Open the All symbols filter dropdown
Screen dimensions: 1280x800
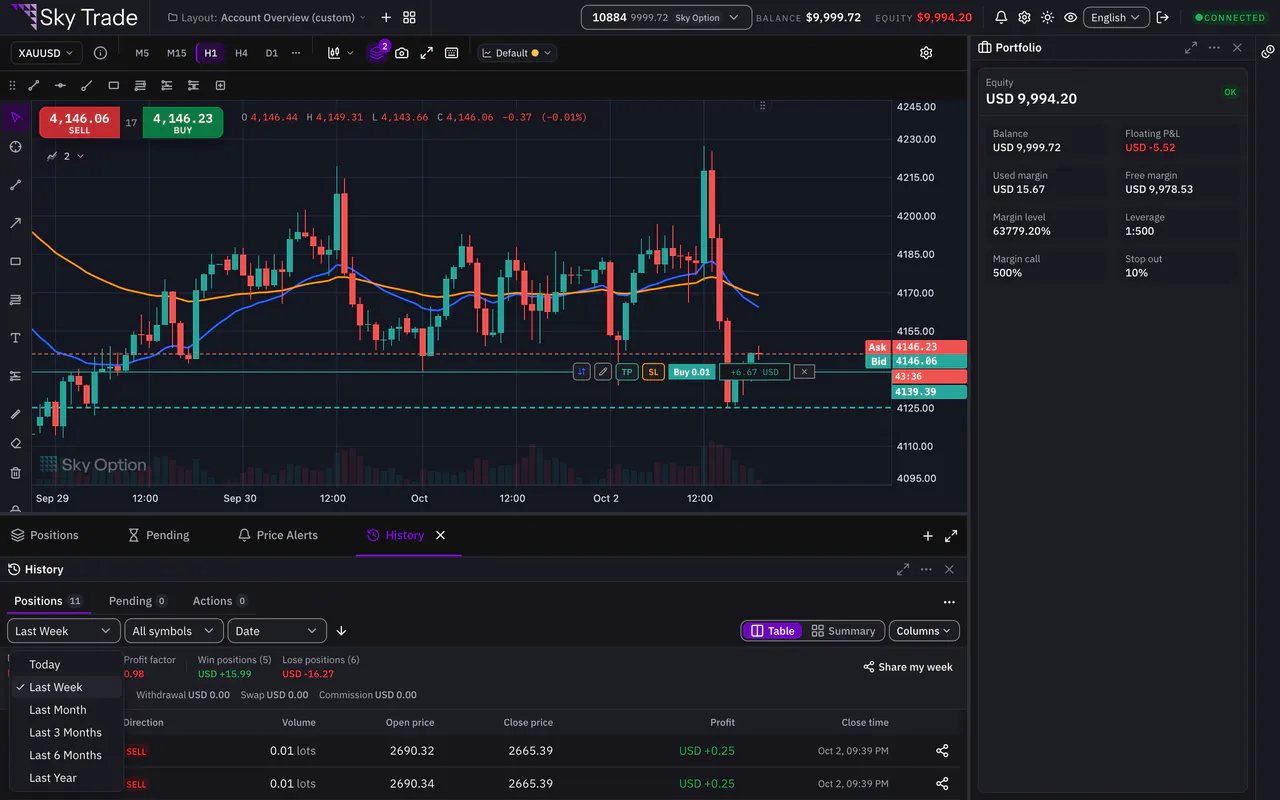click(x=173, y=631)
